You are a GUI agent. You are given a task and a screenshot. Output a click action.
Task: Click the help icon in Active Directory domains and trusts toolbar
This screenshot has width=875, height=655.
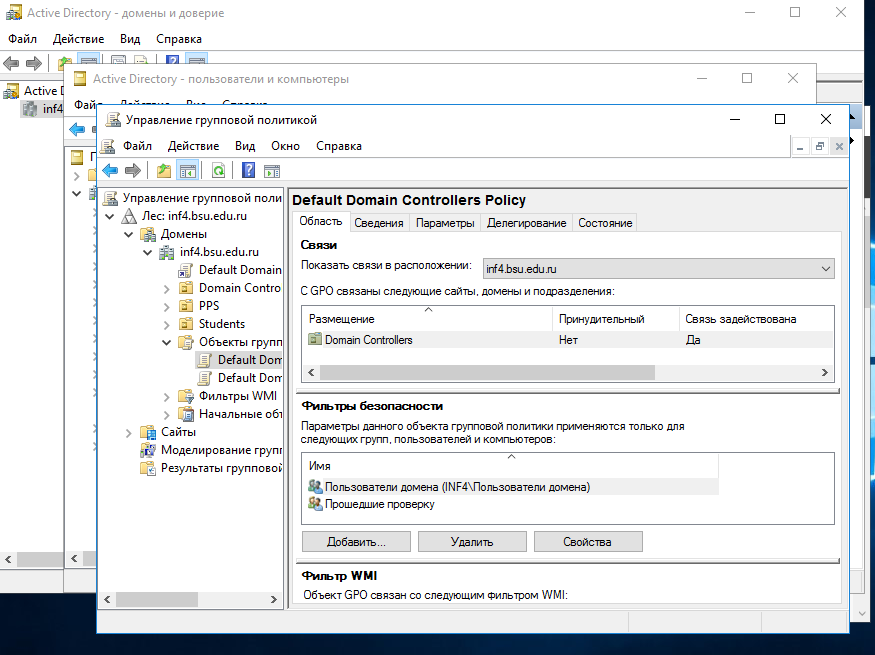tap(172, 61)
